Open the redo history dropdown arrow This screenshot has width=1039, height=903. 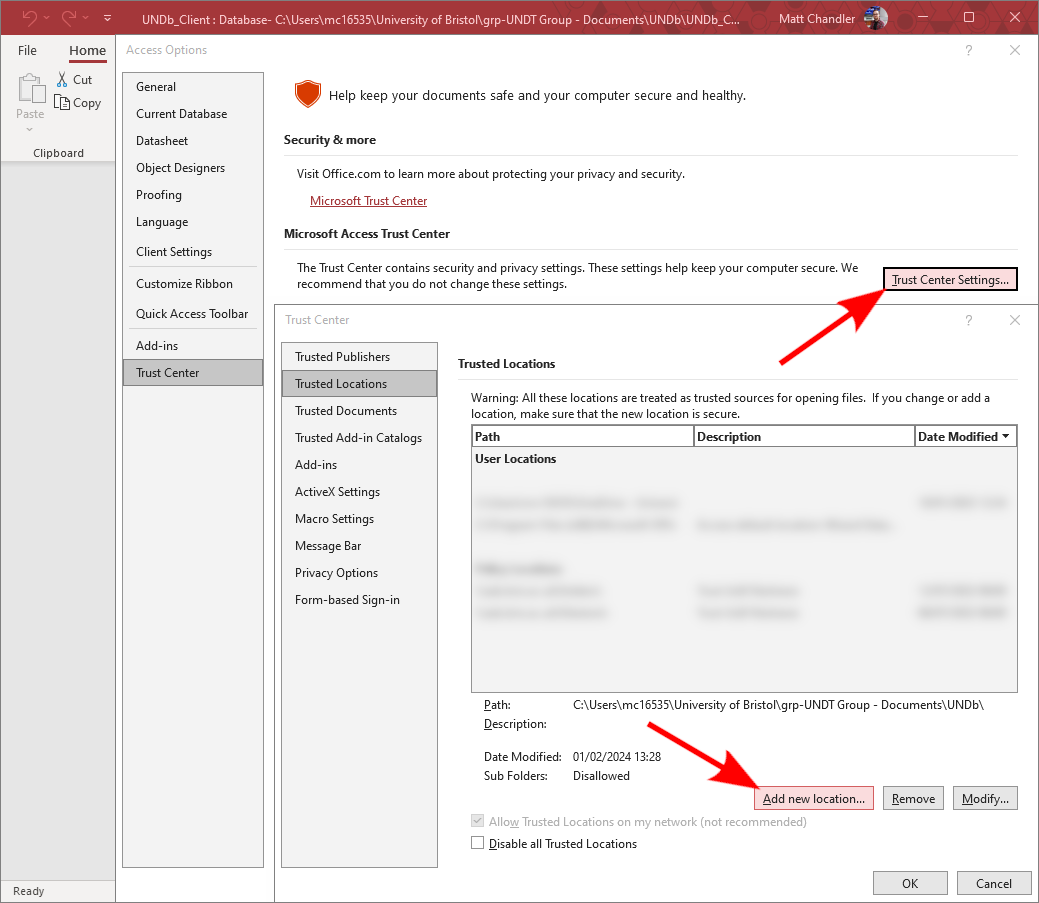(85, 18)
